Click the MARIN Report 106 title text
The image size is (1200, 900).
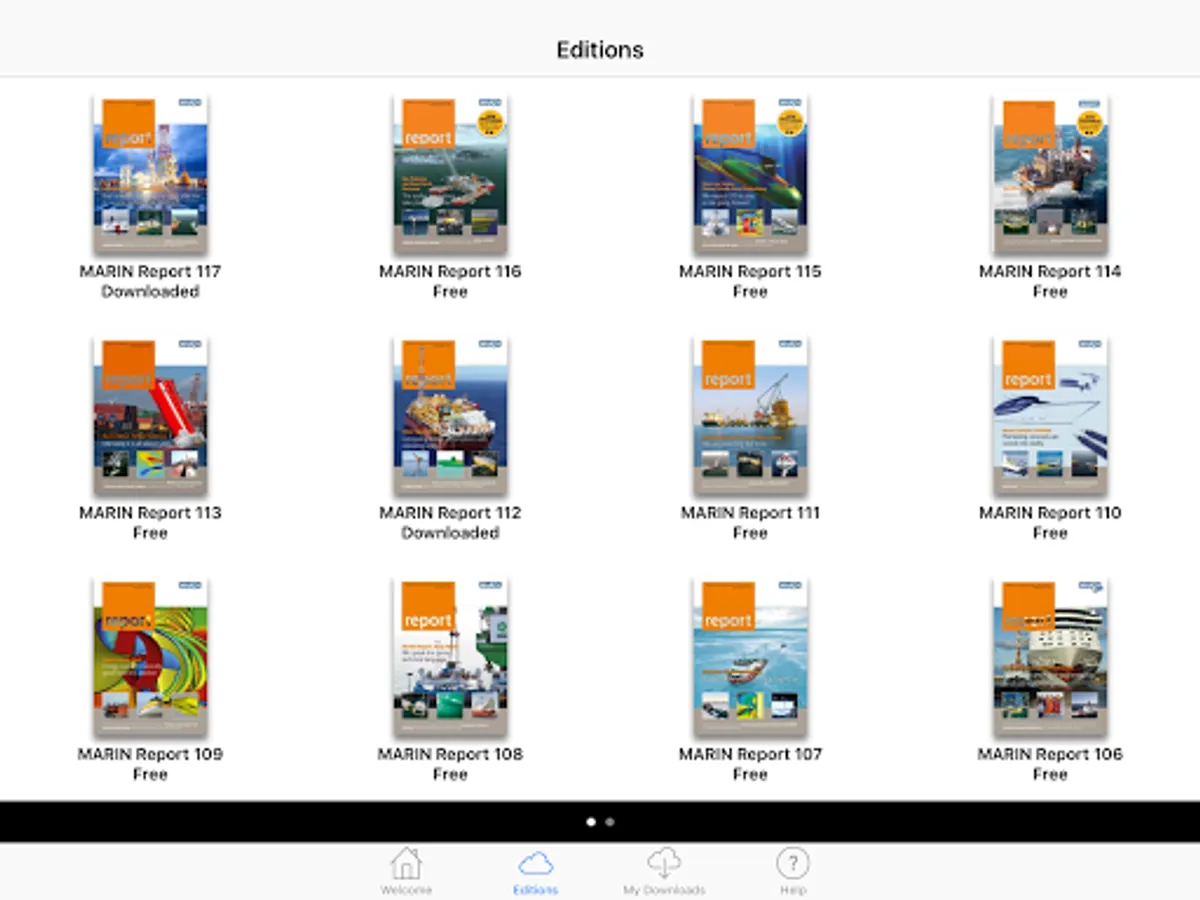pyautogui.click(x=1050, y=754)
